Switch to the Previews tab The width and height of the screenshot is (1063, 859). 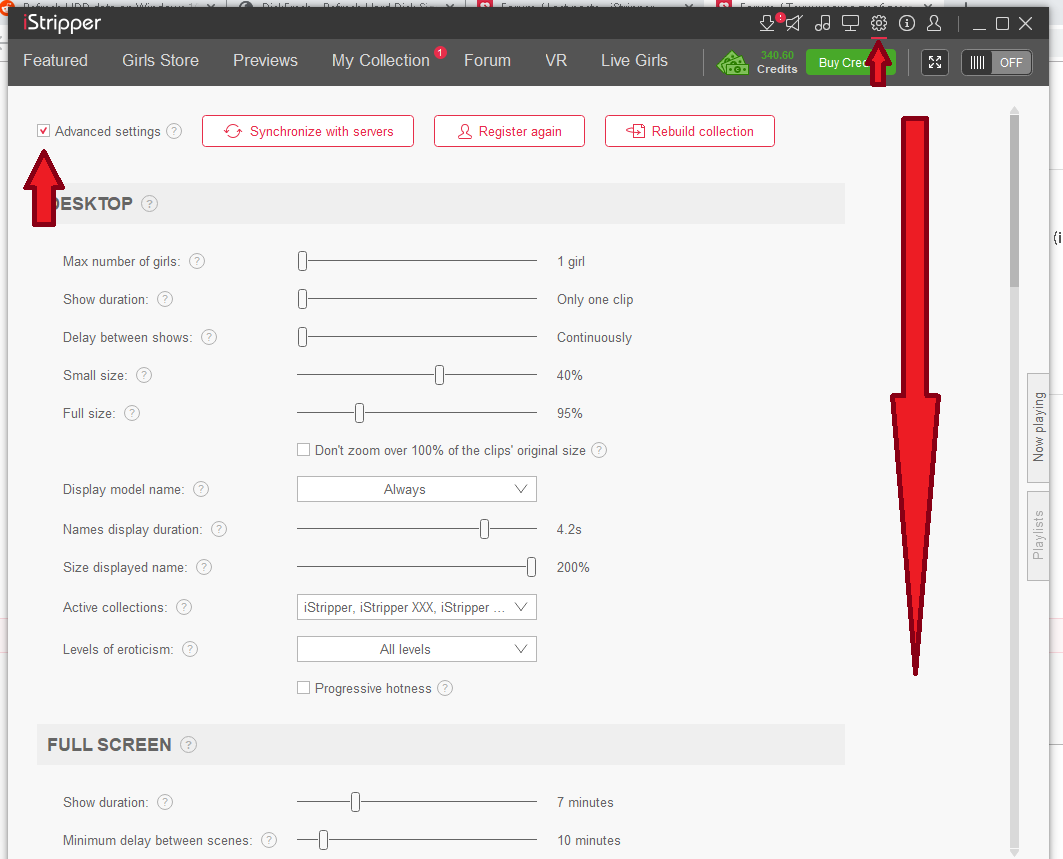point(266,60)
